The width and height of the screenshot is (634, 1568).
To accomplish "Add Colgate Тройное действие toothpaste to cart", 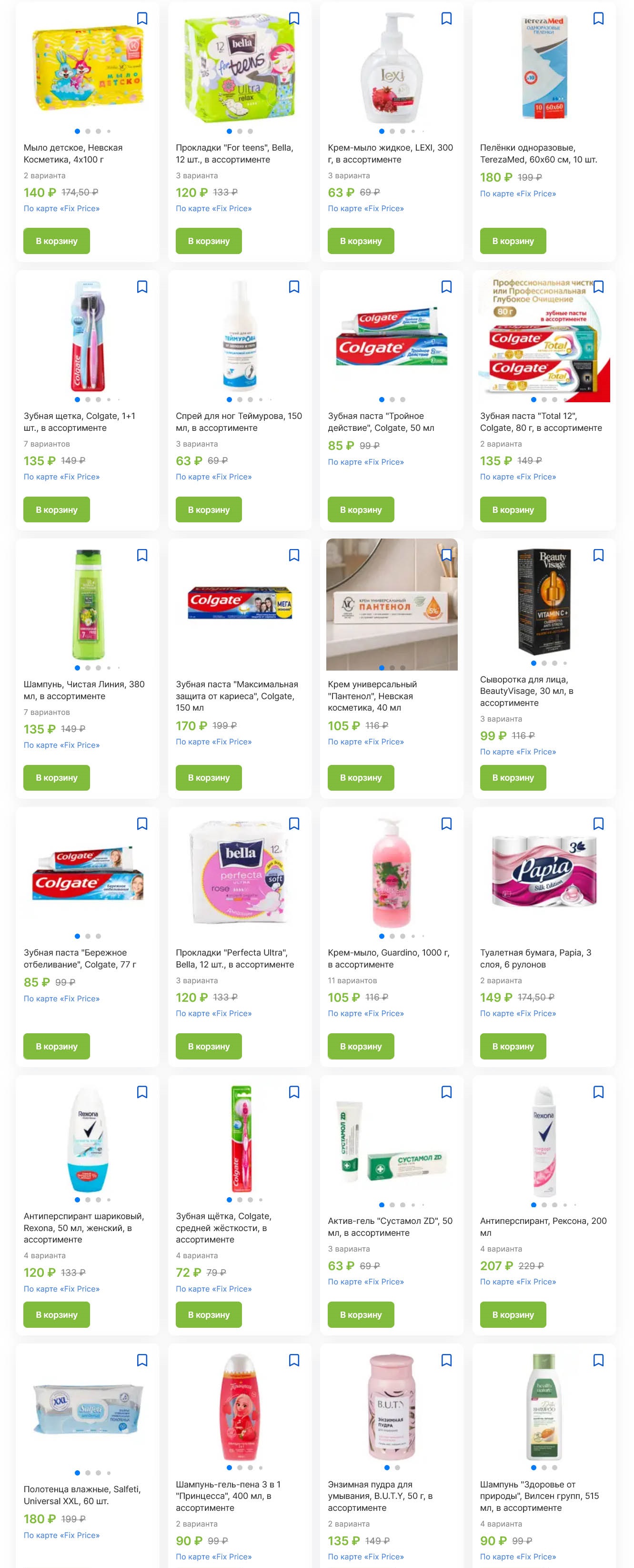I will click(361, 509).
